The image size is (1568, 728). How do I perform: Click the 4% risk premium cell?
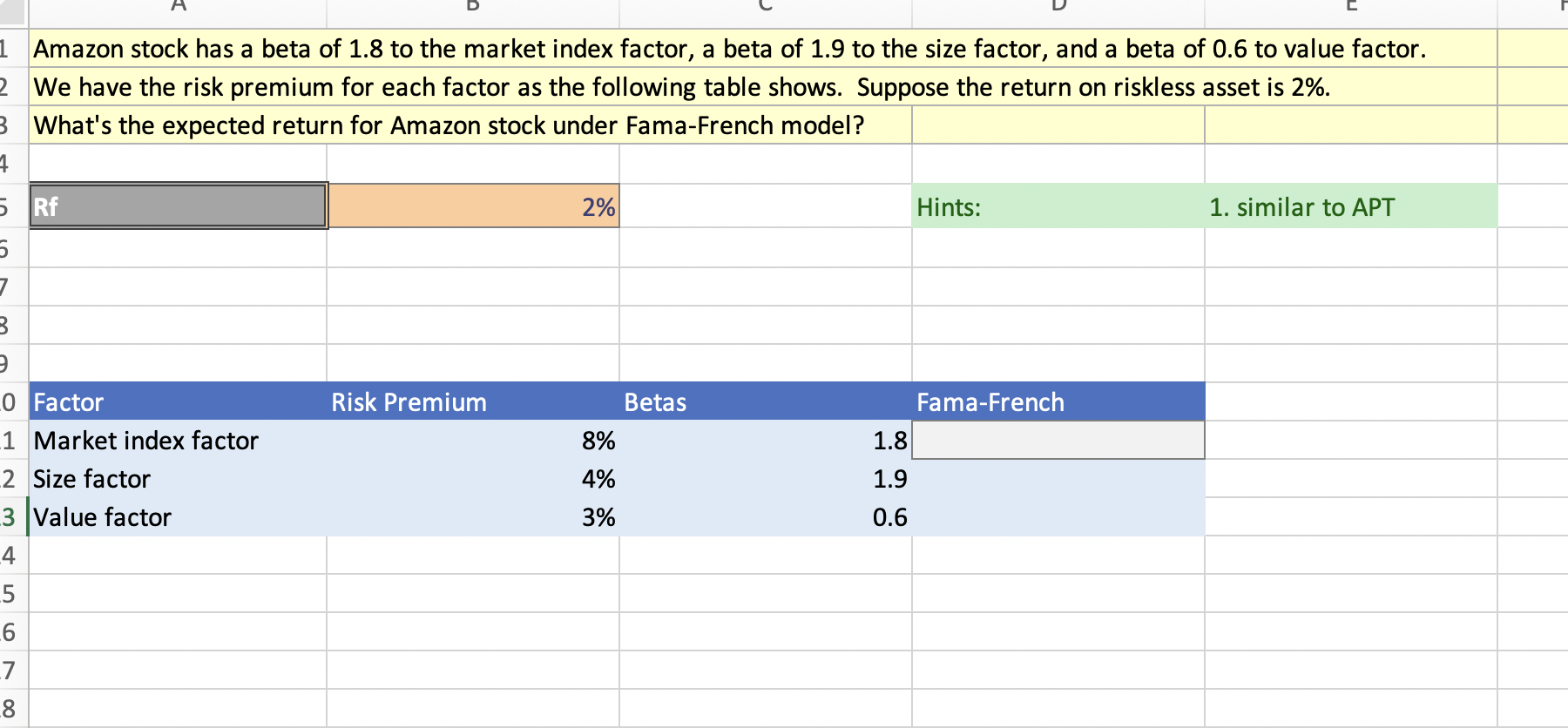tap(473, 479)
